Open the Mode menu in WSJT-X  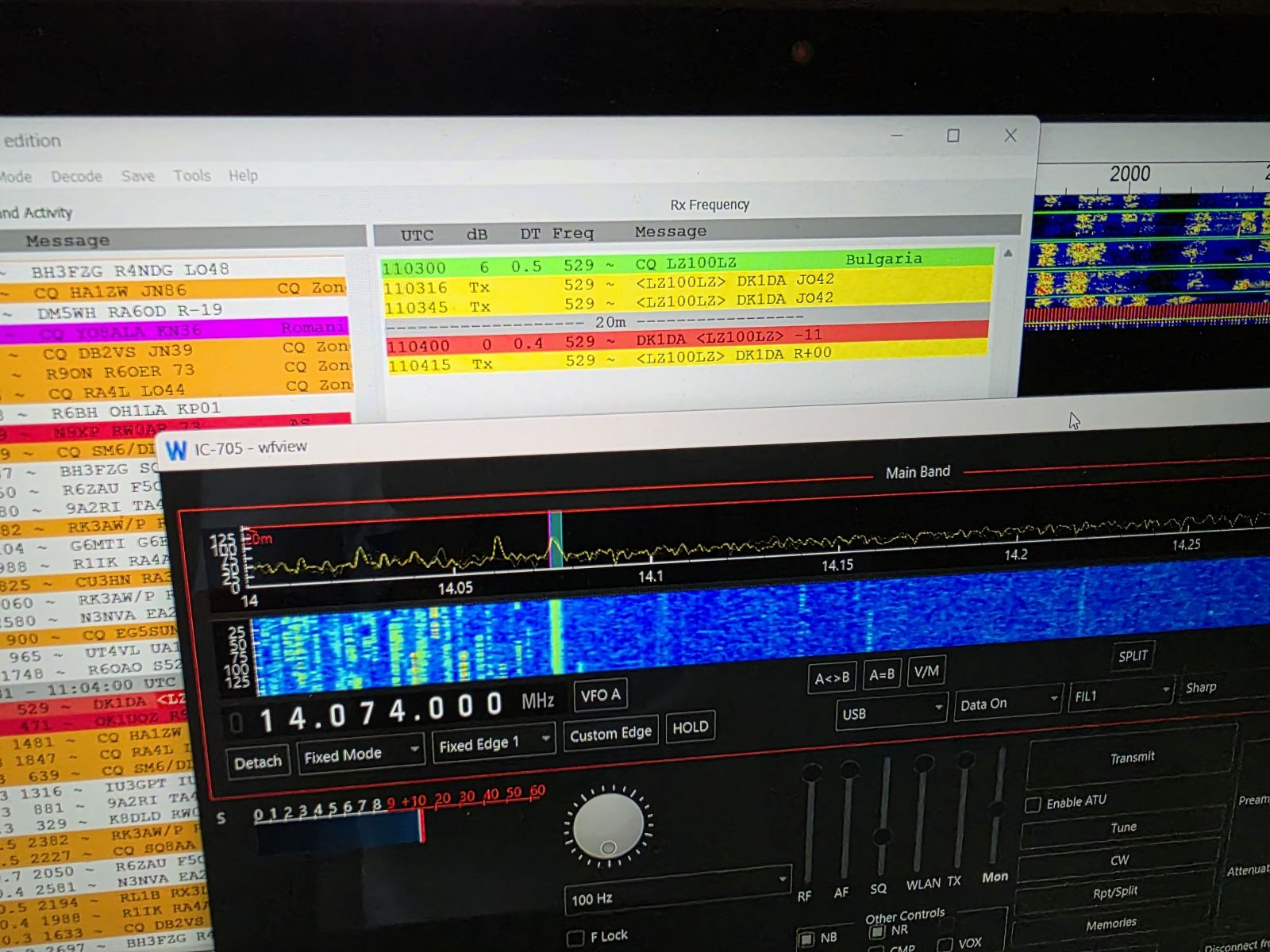click(16, 177)
